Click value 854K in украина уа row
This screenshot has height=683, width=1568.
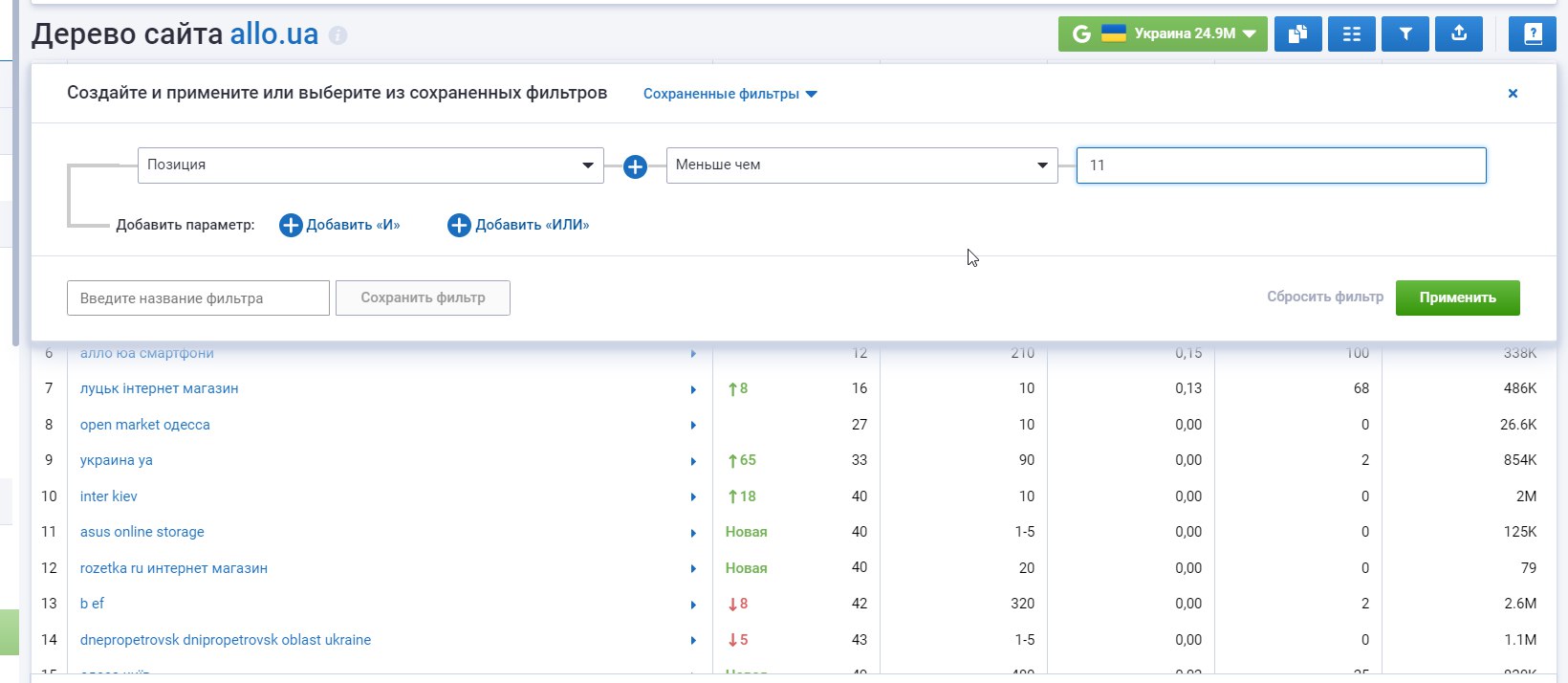click(1520, 460)
